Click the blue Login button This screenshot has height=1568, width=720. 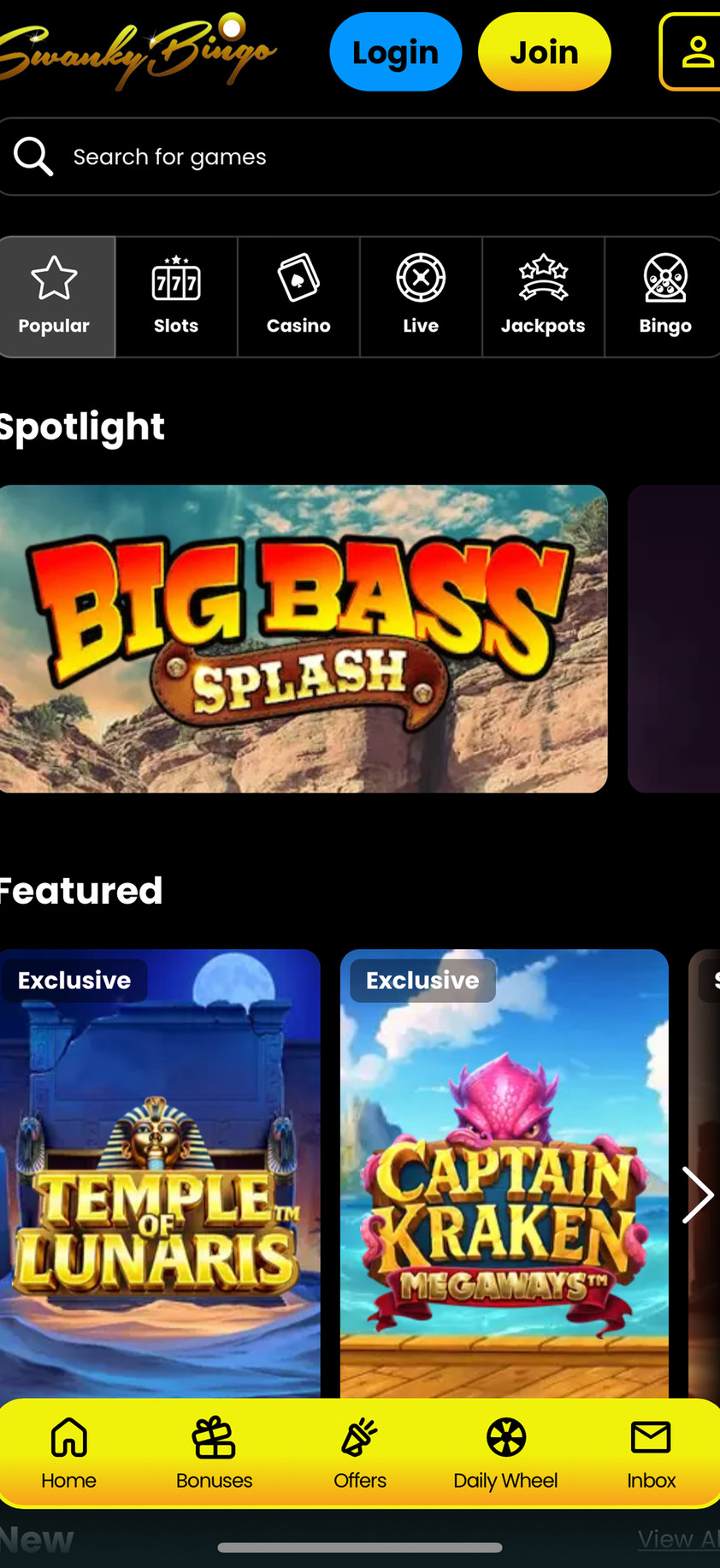[x=396, y=52]
